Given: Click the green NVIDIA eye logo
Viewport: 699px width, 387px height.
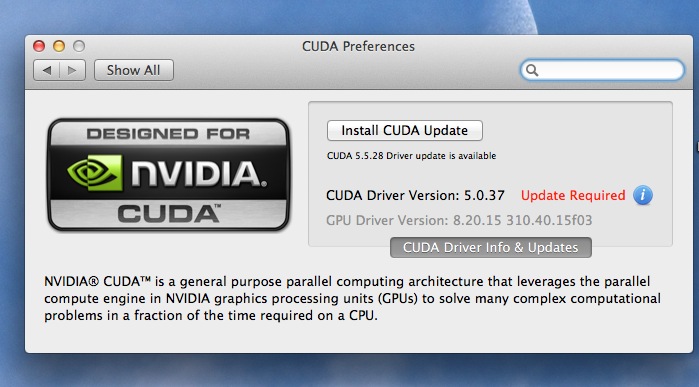Looking at the screenshot, I should (95, 173).
